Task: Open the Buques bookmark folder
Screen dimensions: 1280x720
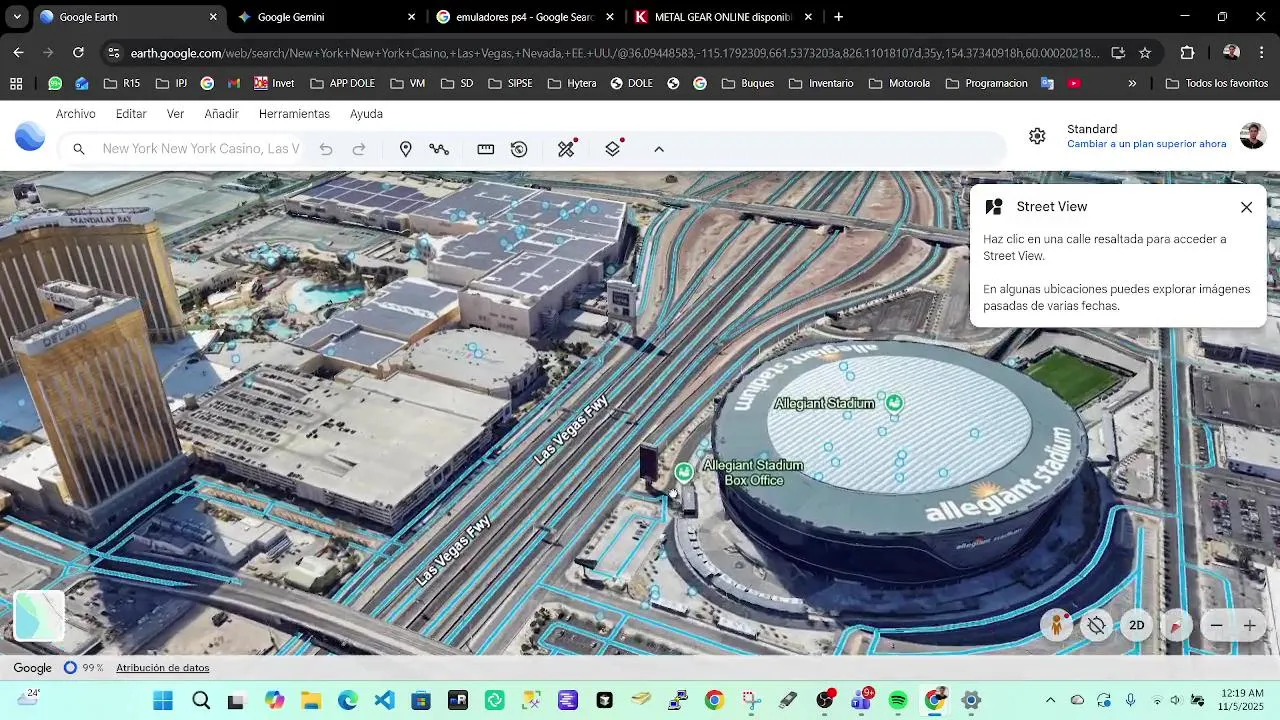Action: [747, 83]
